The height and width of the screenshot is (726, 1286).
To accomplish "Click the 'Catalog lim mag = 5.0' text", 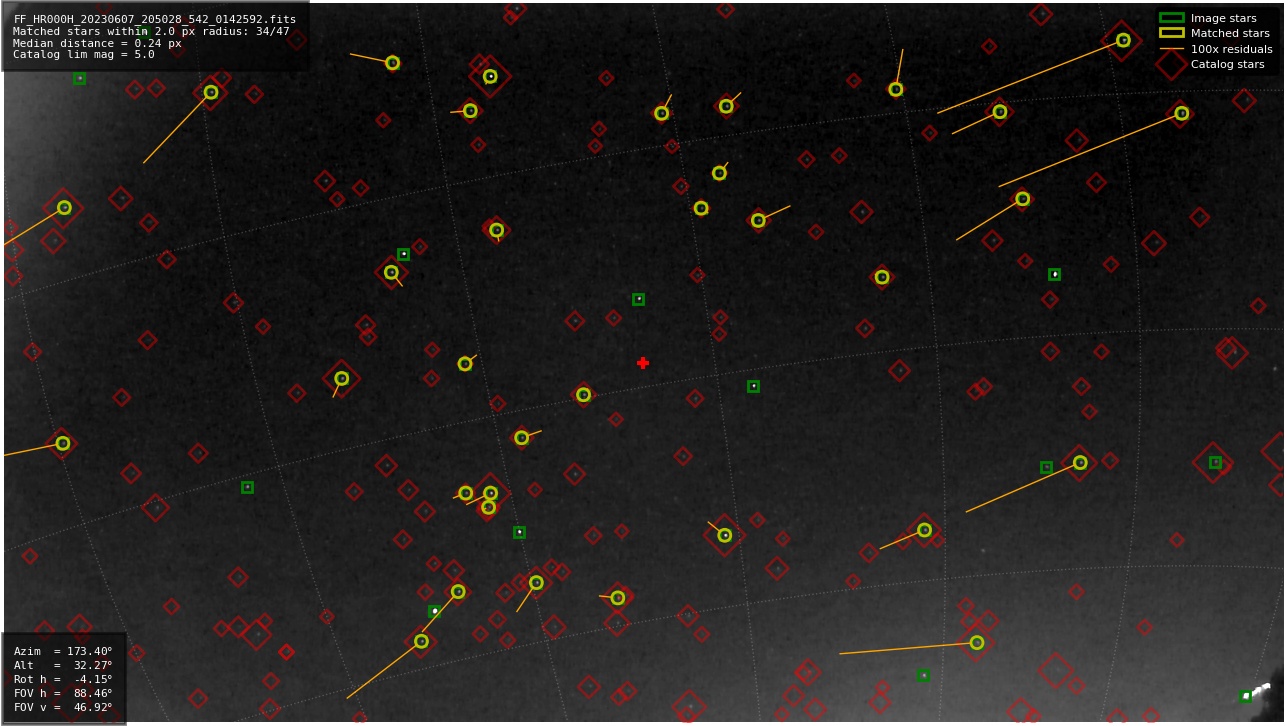I will (x=84, y=55).
